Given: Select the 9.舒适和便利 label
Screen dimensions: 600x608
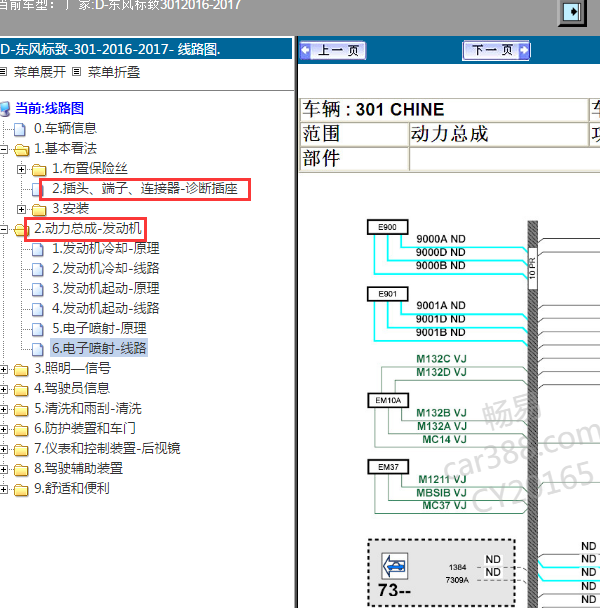Looking at the screenshot, I should click(72, 488).
